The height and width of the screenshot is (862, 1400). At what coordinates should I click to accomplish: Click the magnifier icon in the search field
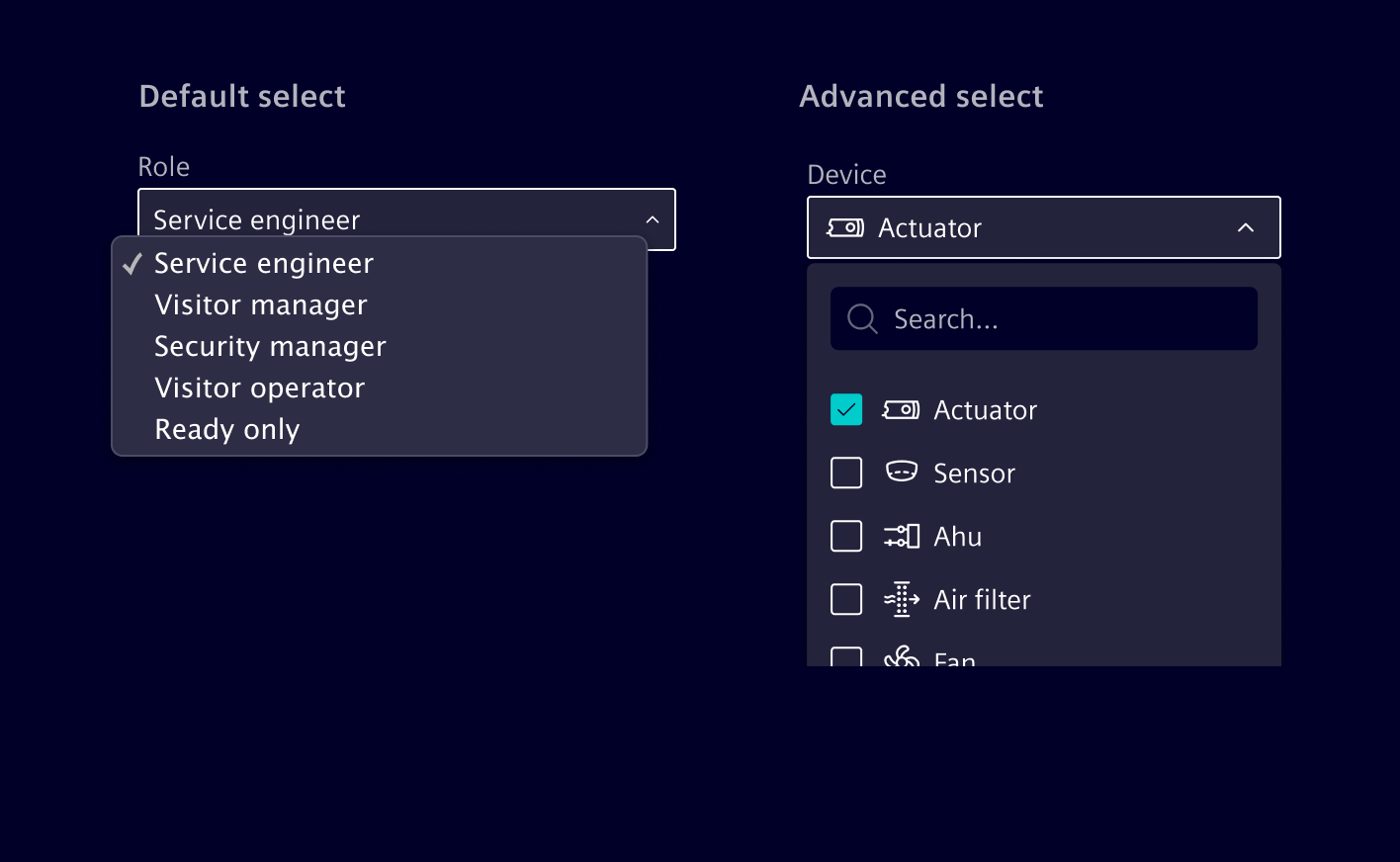coord(861,318)
